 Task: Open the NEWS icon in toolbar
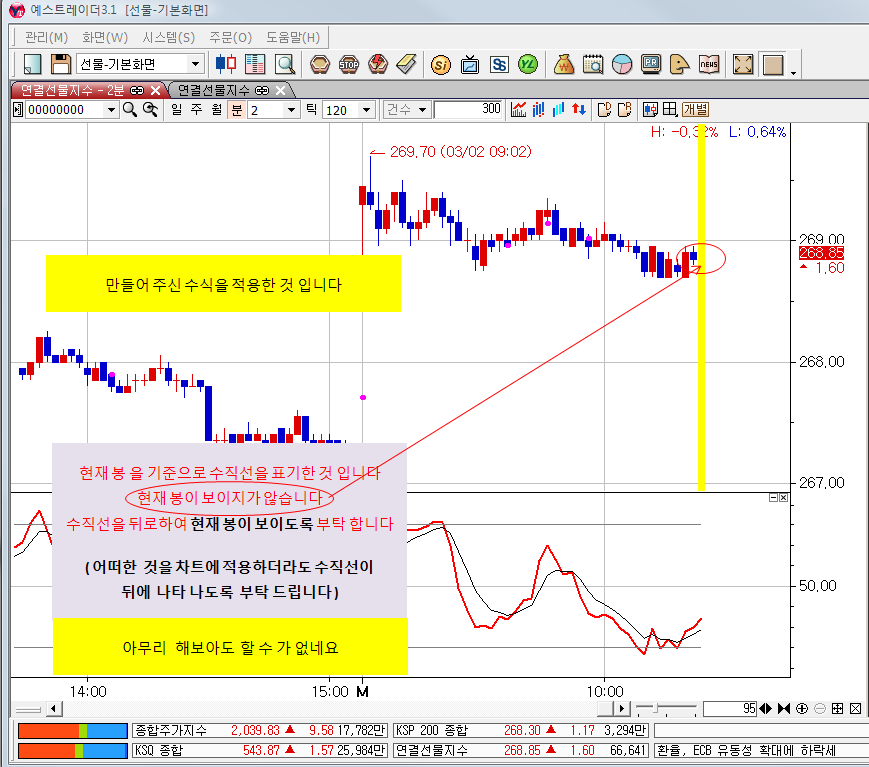[709, 64]
